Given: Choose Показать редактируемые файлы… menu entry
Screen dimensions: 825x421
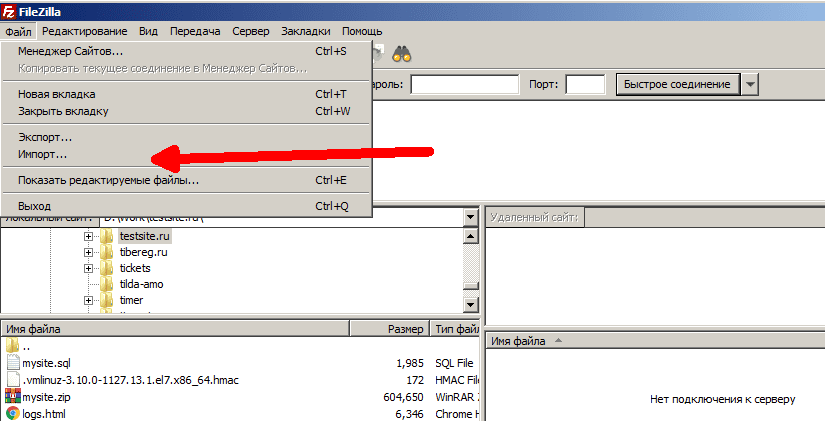Looking at the screenshot, I should (x=186, y=180).
